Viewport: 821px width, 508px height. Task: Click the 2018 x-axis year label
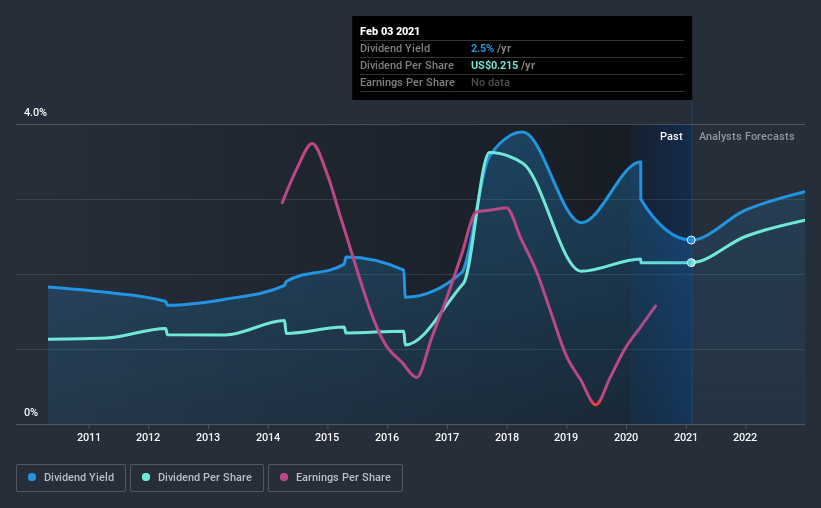point(507,437)
